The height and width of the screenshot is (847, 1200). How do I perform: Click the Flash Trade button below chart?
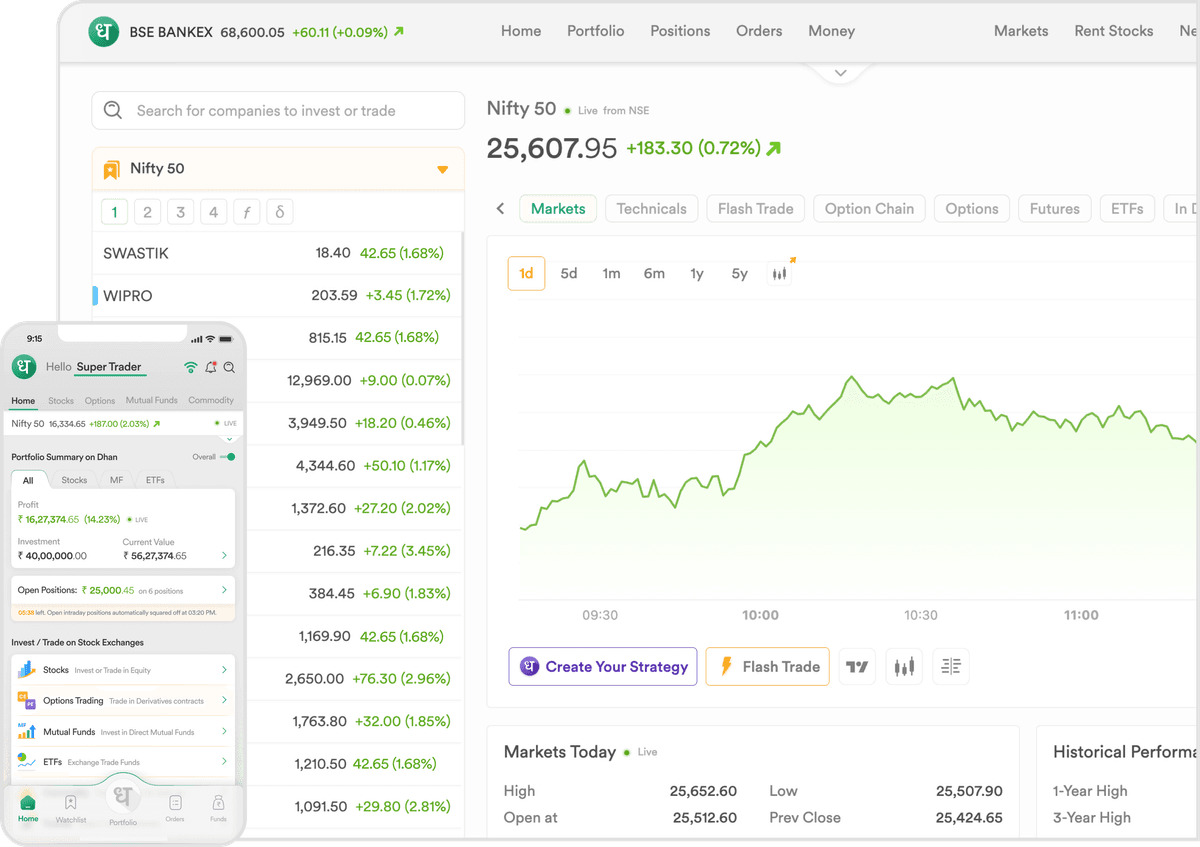click(x=768, y=666)
